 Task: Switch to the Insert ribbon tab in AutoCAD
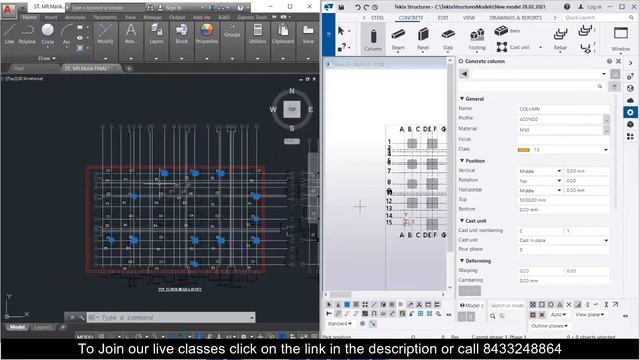pos(51,17)
